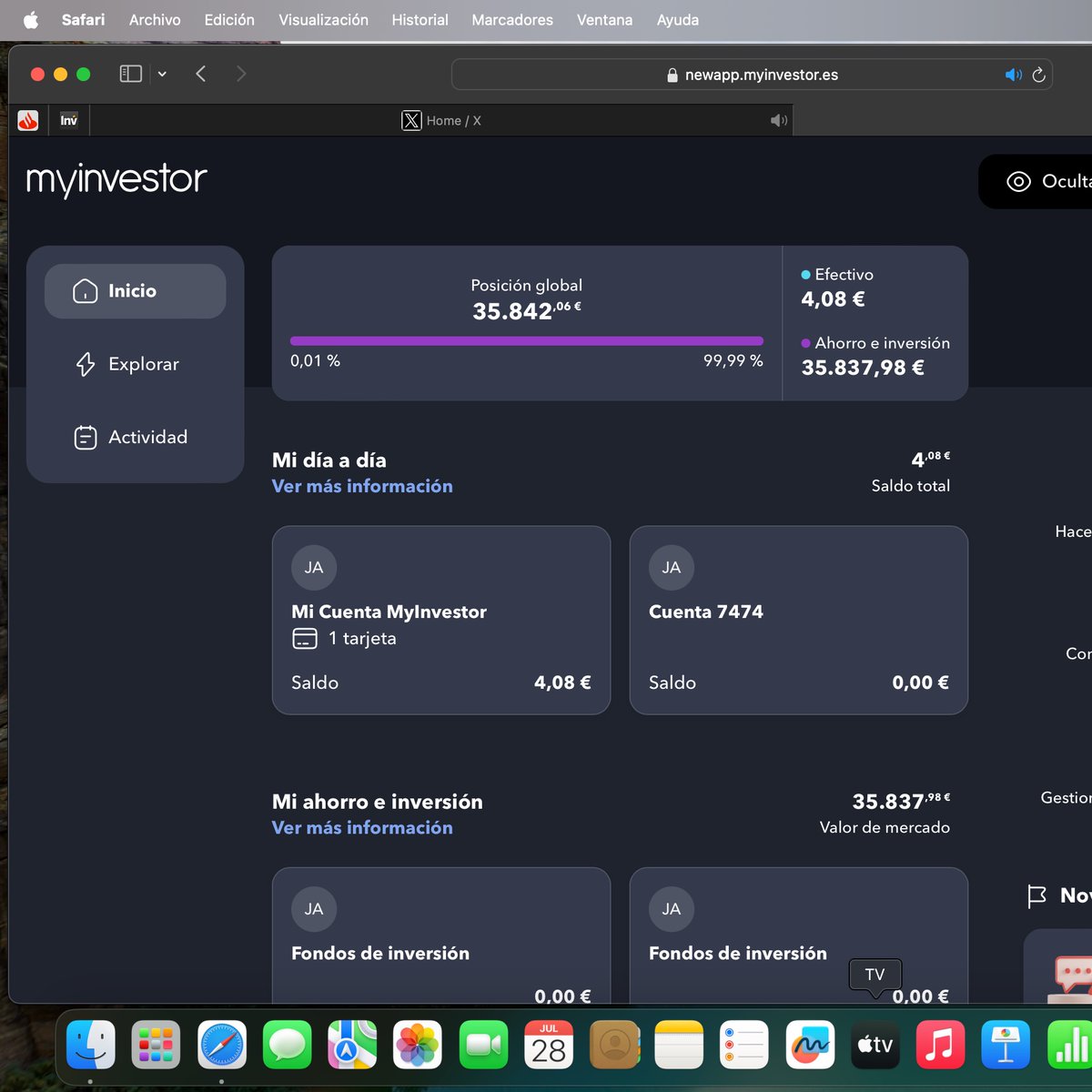Mute the Home / X tab audio
1092x1092 pixels.
779,120
